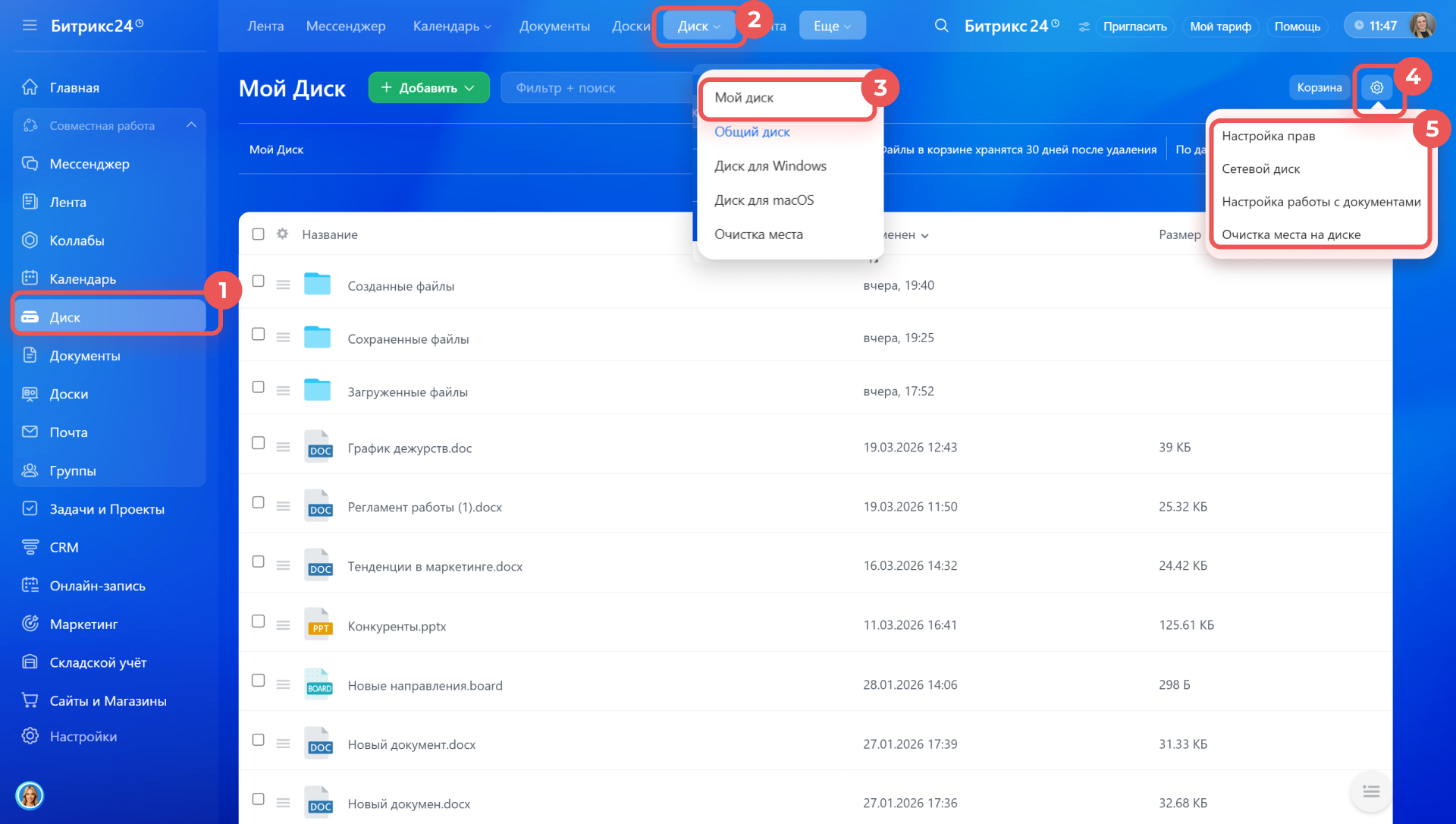Open the Disk settings gear icon
This screenshot has width=1456, height=824.
click(x=1376, y=88)
